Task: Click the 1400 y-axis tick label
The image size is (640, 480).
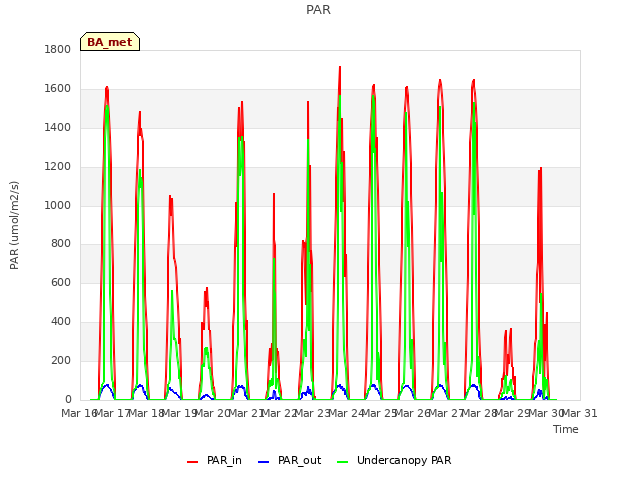Action: tap(58, 128)
